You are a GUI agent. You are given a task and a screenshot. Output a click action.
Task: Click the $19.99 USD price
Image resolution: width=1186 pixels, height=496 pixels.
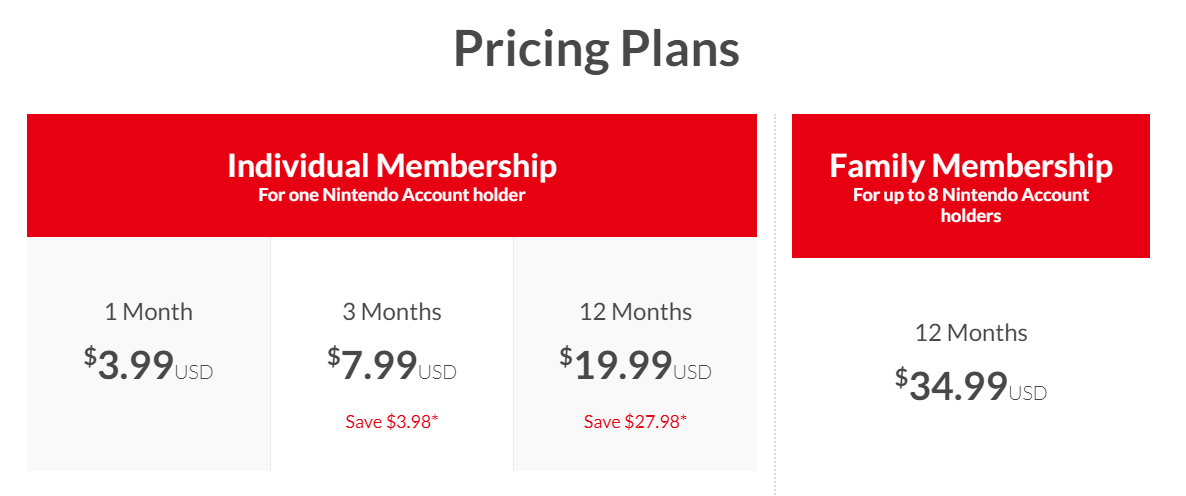[635, 365]
